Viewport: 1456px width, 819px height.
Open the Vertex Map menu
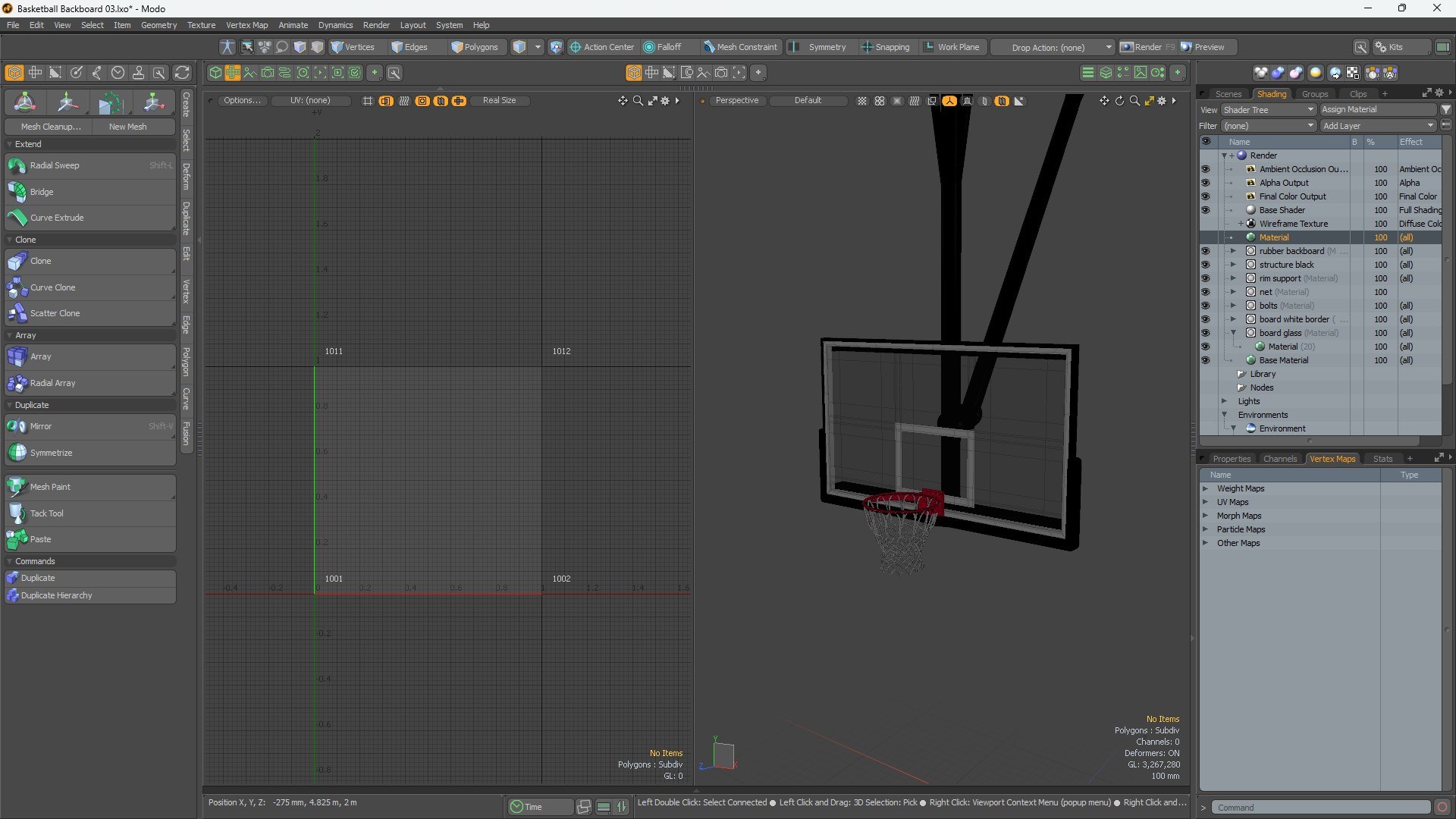pos(246,25)
